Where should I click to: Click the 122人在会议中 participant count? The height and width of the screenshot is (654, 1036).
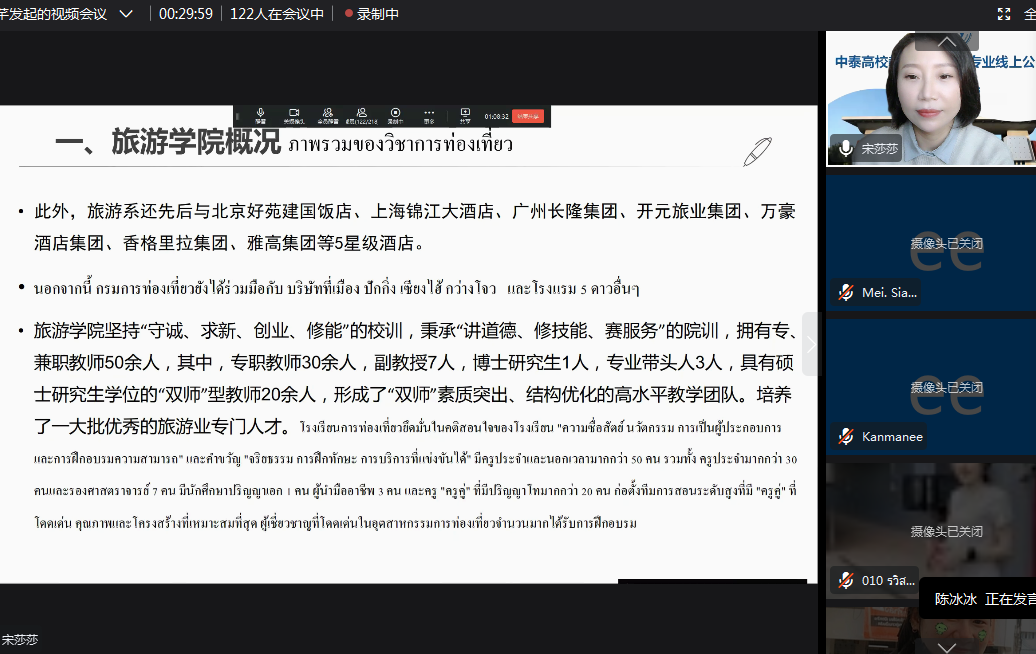pos(276,14)
